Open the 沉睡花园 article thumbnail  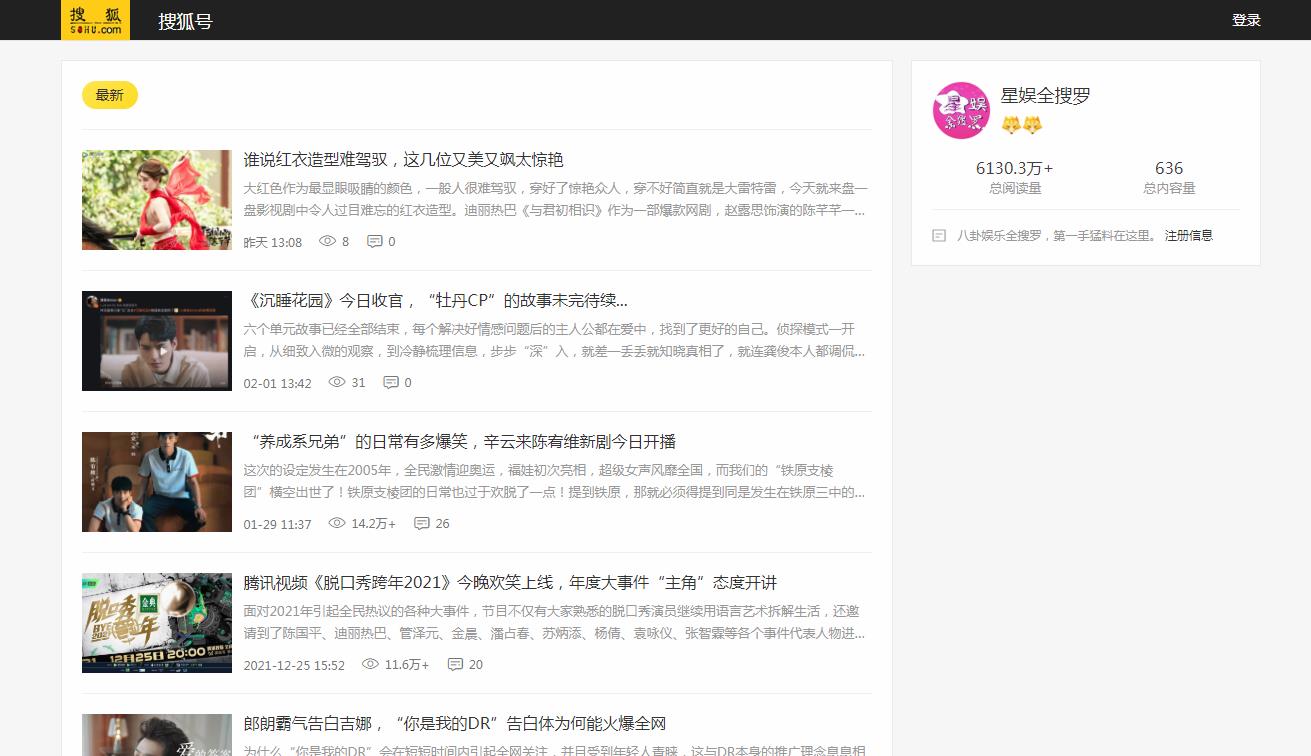click(157, 341)
